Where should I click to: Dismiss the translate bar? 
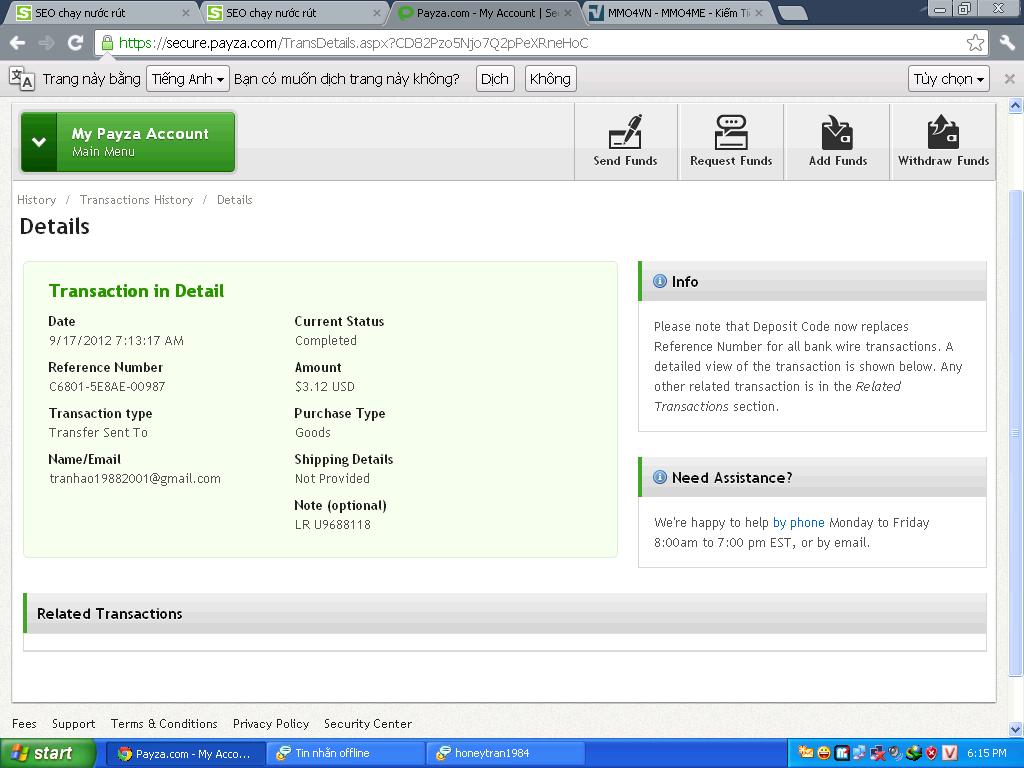point(1009,79)
